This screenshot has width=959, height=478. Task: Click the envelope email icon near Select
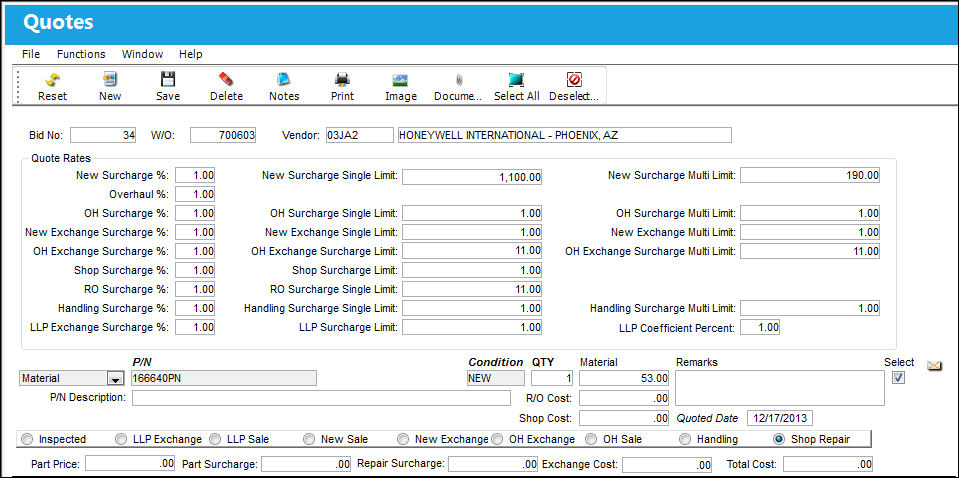(934, 366)
